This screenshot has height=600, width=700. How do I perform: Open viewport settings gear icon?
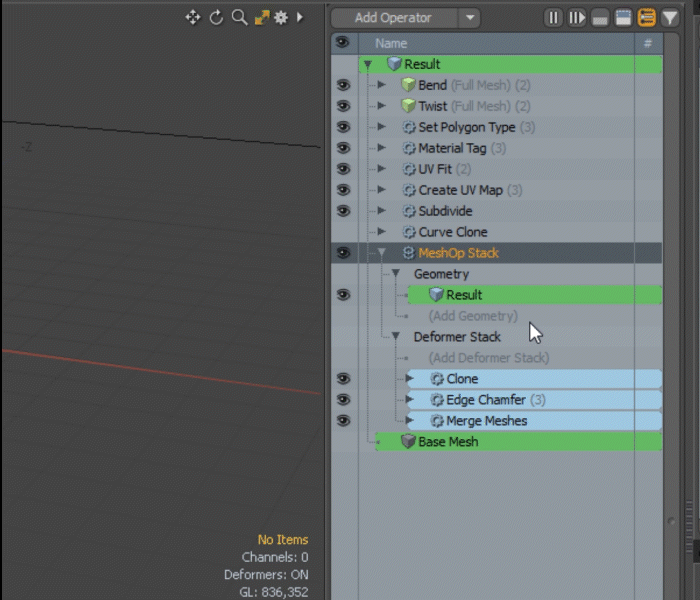coord(281,18)
